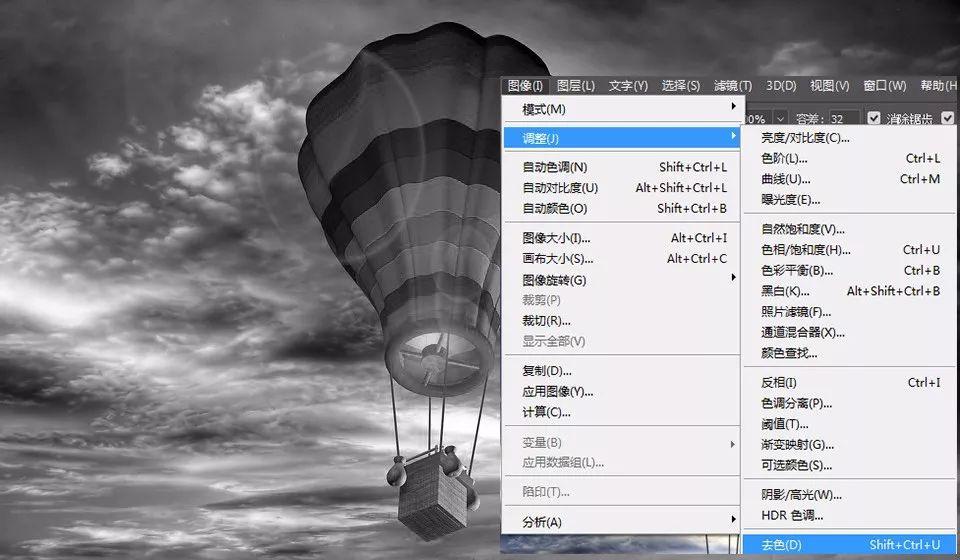Open the 图像(I) menu
The height and width of the screenshot is (560, 960).
pos(525,86)
